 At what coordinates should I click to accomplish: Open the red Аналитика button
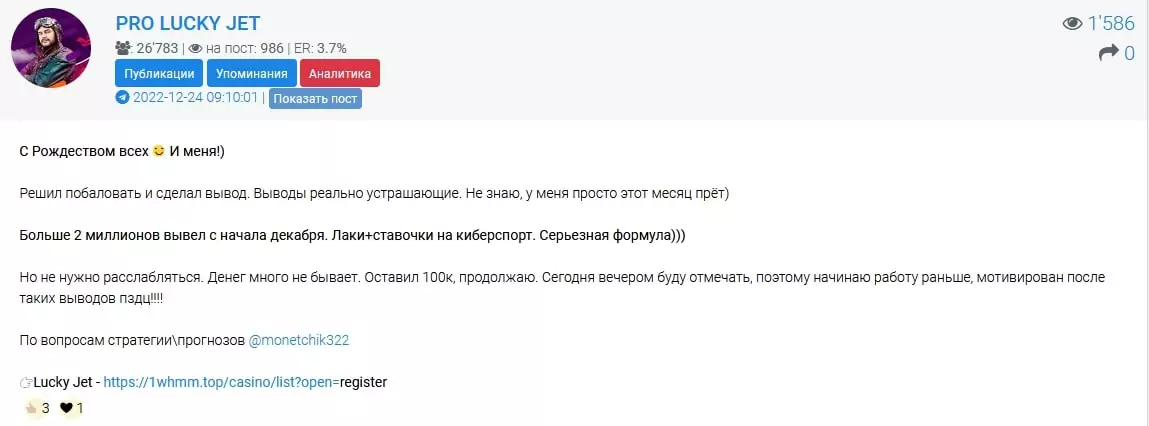(x=340, y=73)
